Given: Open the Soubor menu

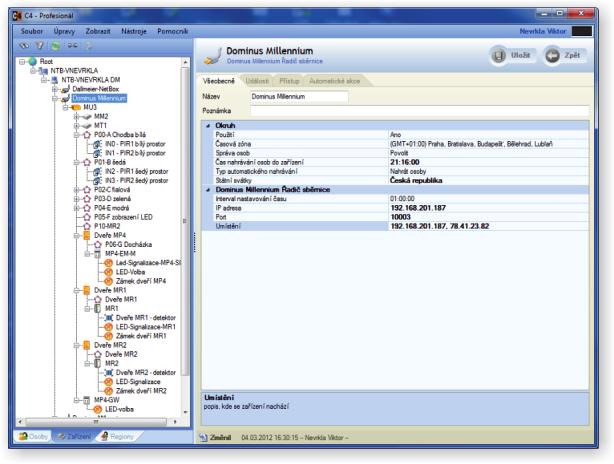Looking at the screenshot, I should point(32,31).
